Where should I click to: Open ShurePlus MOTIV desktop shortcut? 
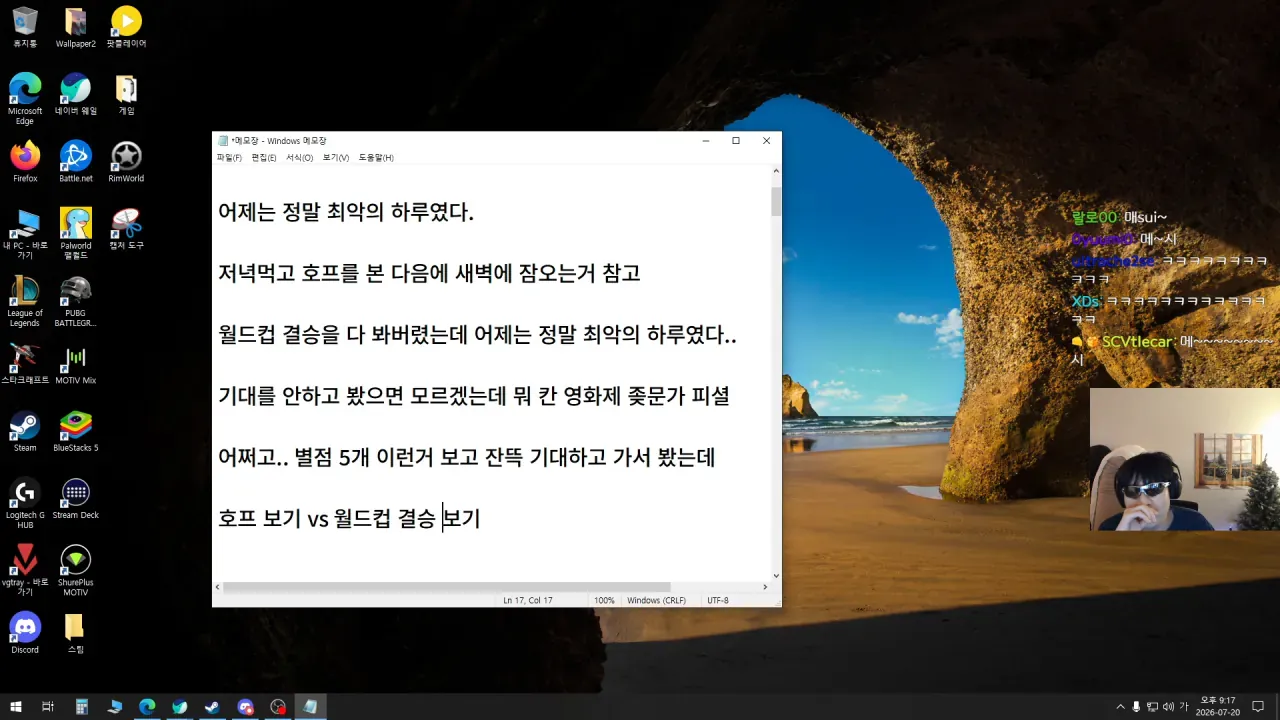pos(76,571)
